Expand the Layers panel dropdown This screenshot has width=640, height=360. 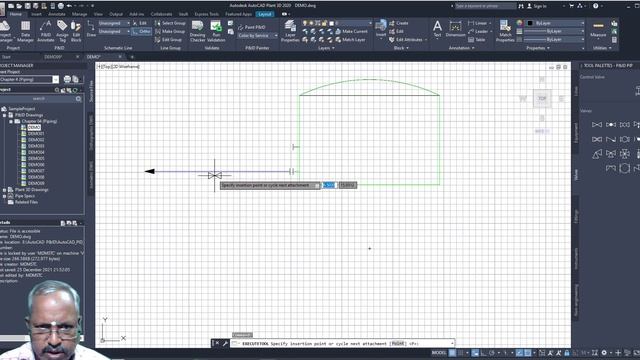tap(326, 48)
